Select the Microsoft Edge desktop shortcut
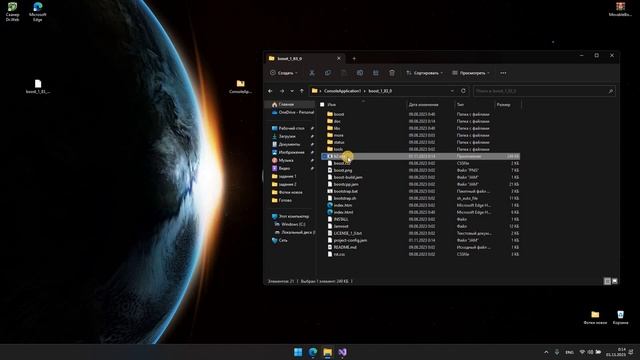 [38, 12]
